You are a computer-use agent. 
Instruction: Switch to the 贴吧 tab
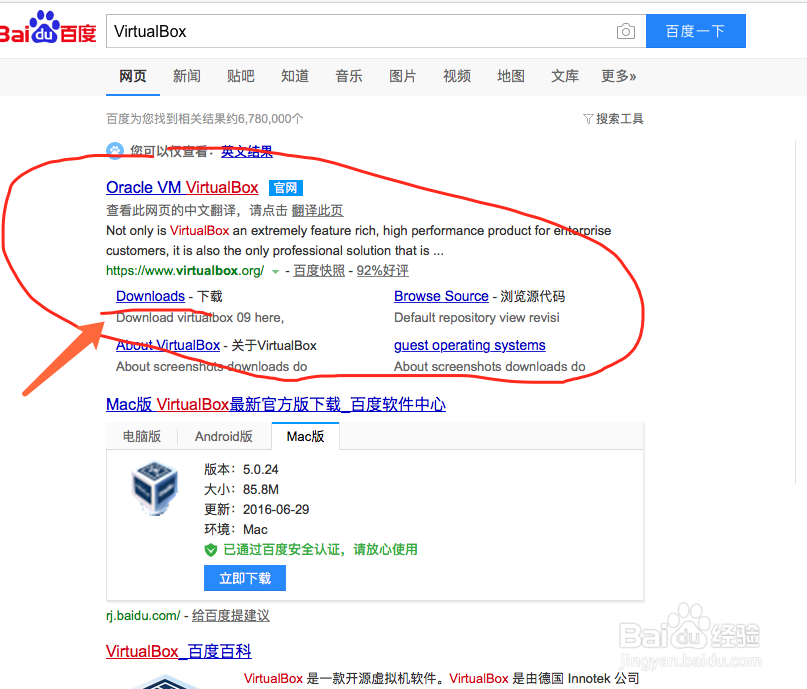[x=240, y=76]
